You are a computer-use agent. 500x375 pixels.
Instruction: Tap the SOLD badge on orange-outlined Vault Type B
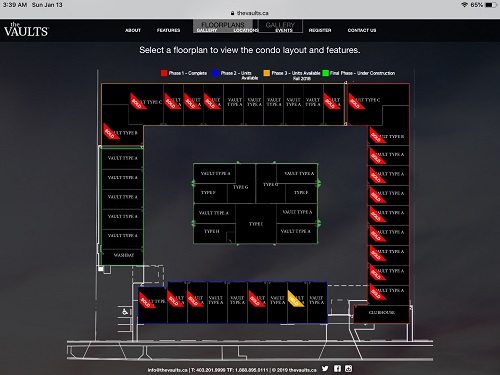(111, 131)
